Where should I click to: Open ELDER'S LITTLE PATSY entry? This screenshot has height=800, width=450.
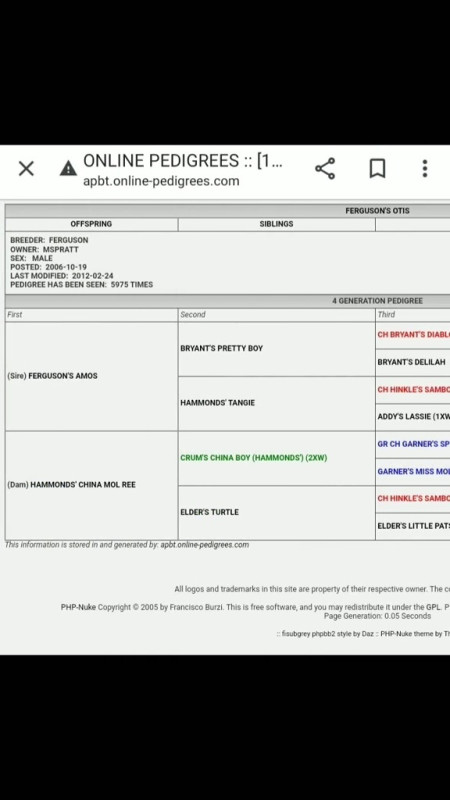[413, 526]
